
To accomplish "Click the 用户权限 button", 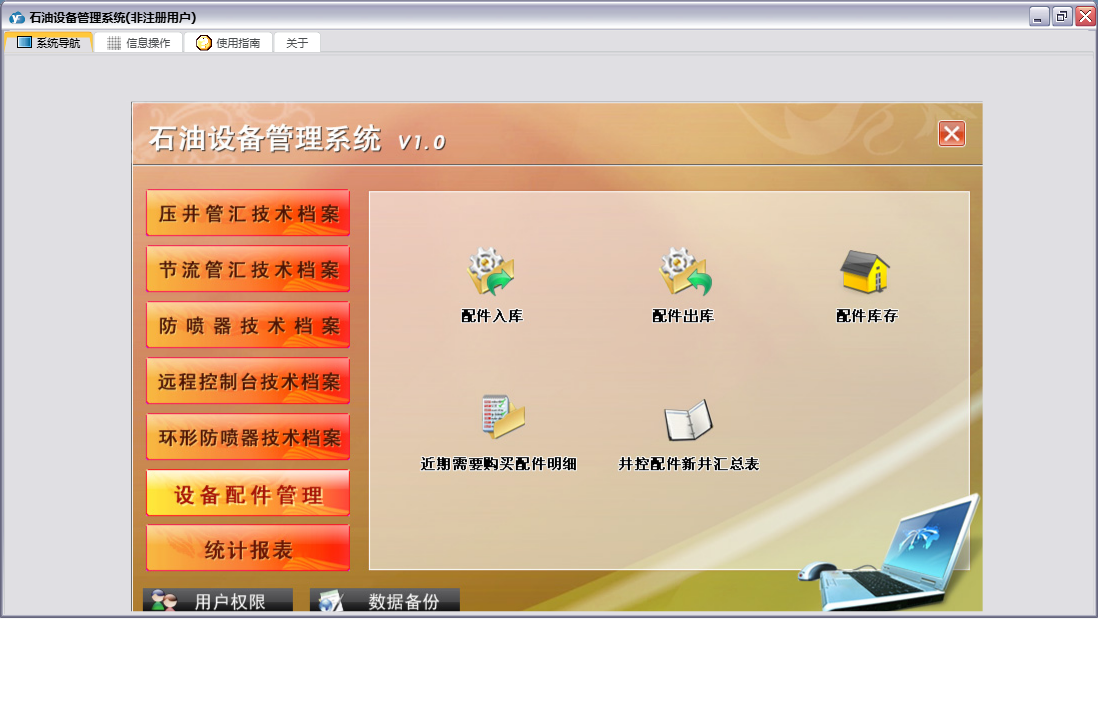I will tap(218, 600).
